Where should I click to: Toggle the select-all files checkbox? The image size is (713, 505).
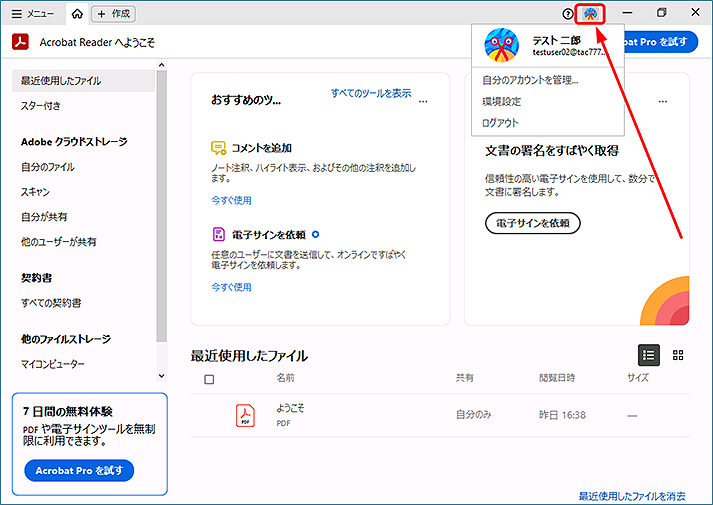[209, 379]
